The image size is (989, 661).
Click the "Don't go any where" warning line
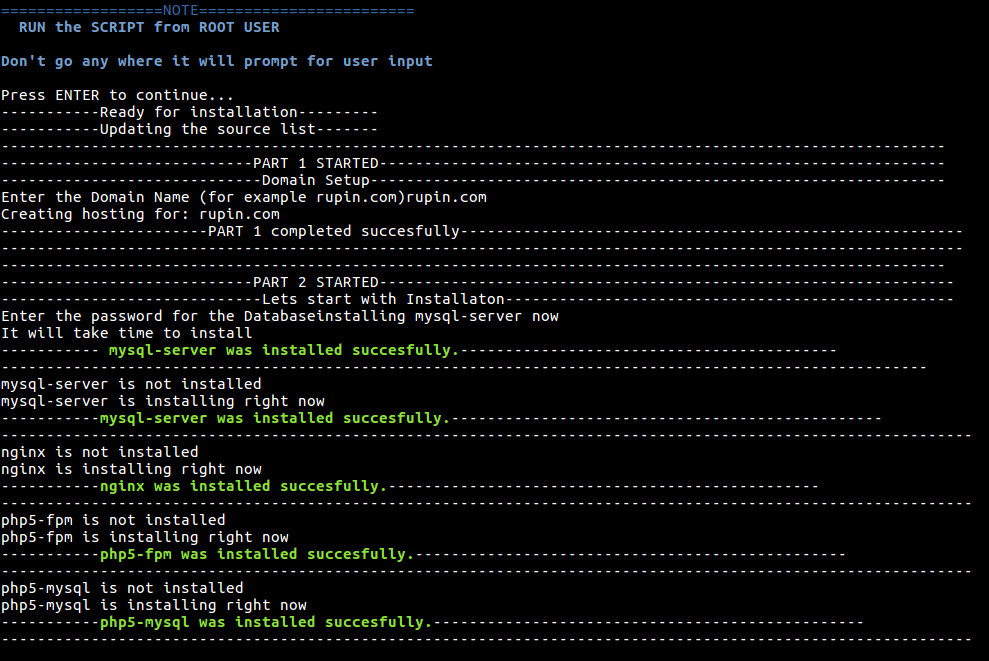pyautogui.click(x=217, y=61)
